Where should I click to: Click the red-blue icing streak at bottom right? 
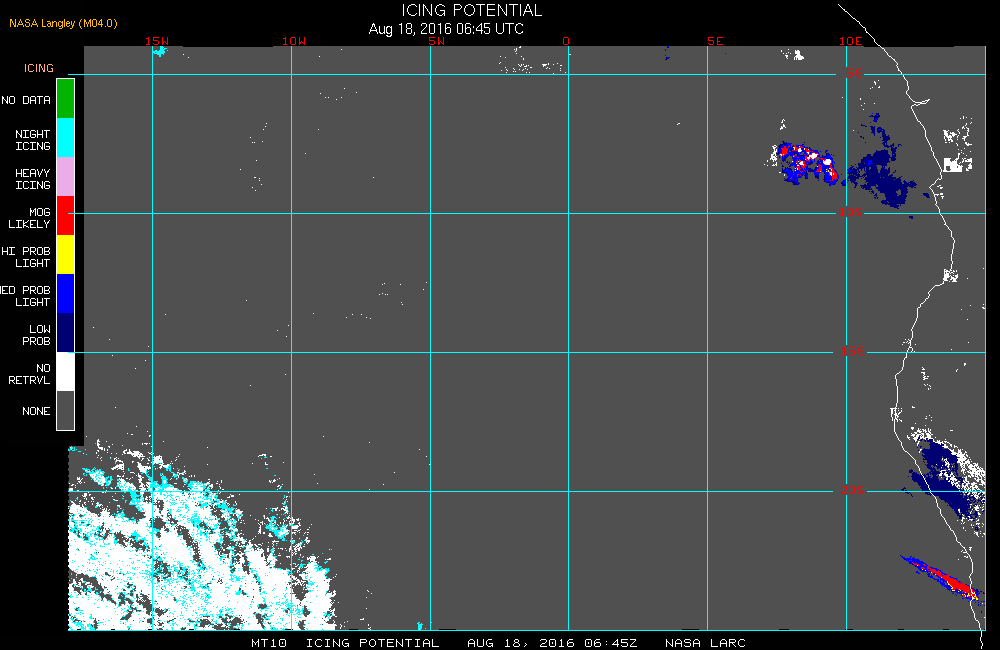939,577
